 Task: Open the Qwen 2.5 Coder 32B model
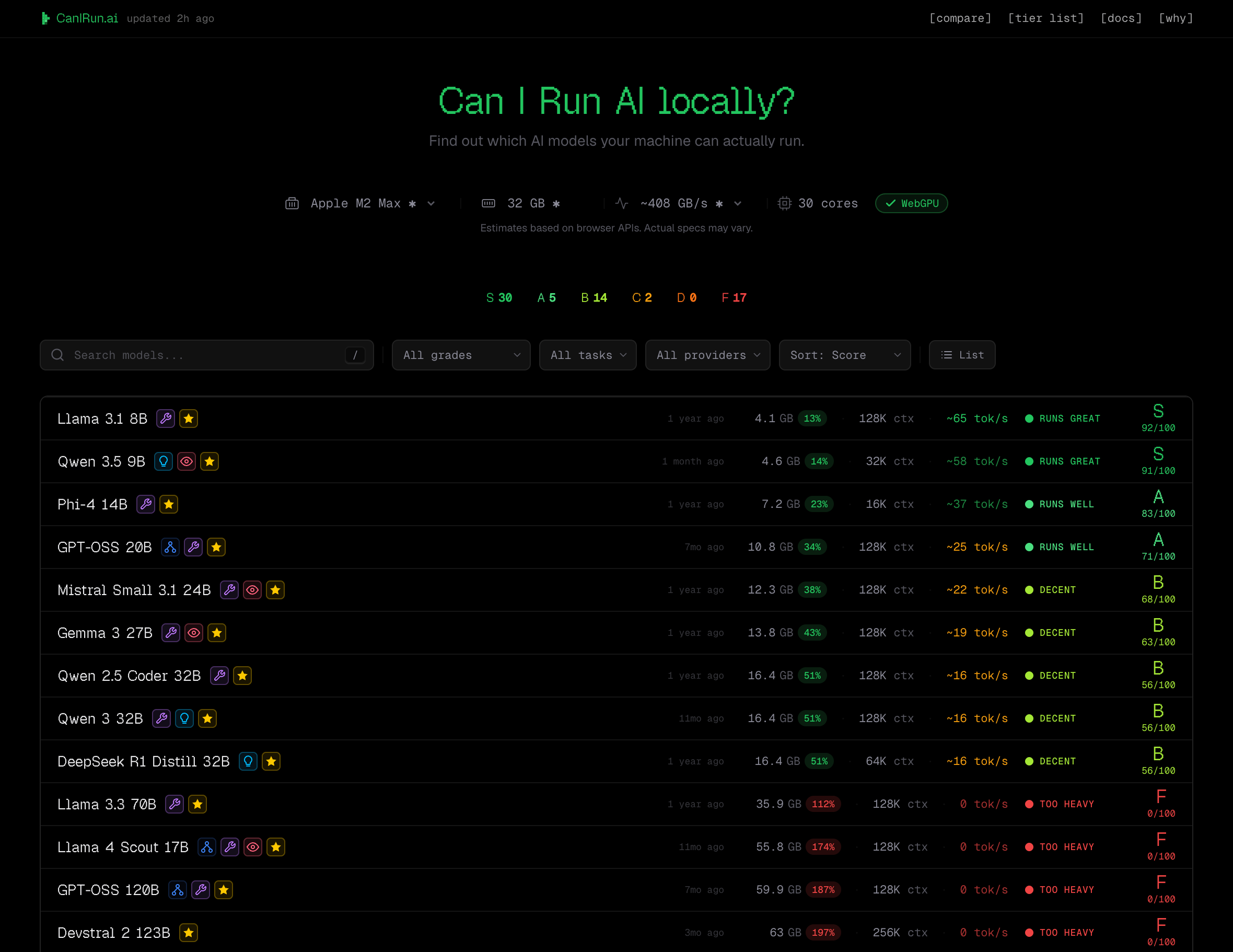[616, 676]
